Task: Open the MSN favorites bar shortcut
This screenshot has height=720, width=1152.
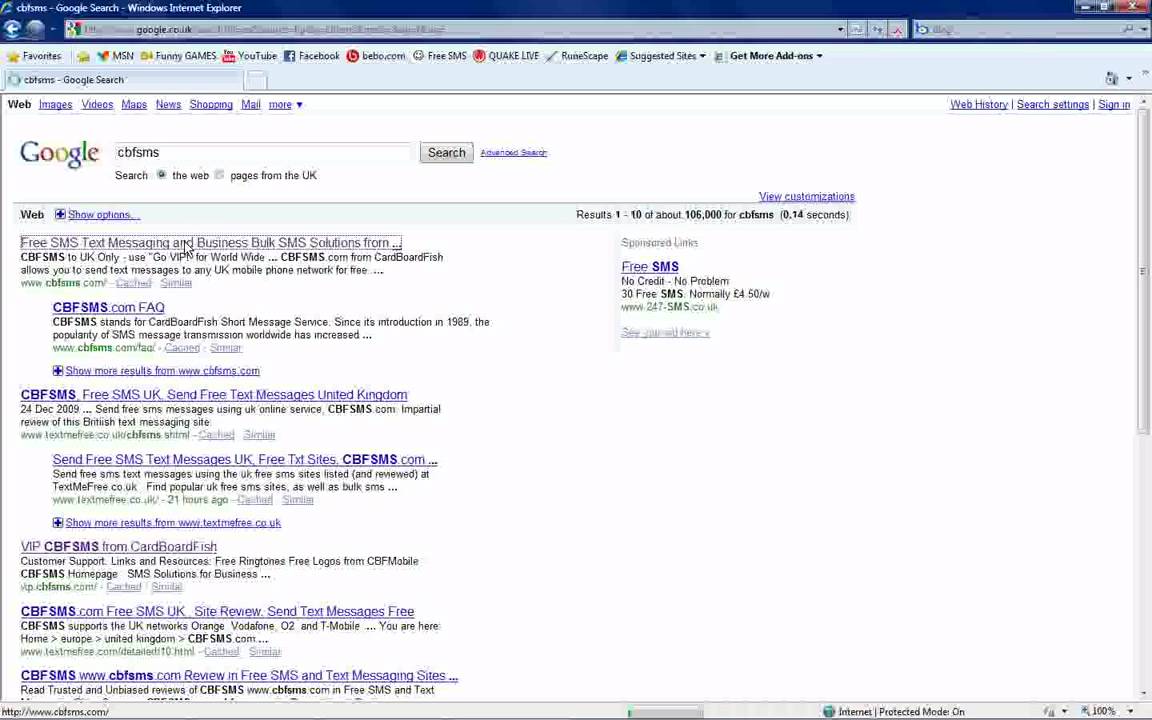Action: click(x=115, y=56)
